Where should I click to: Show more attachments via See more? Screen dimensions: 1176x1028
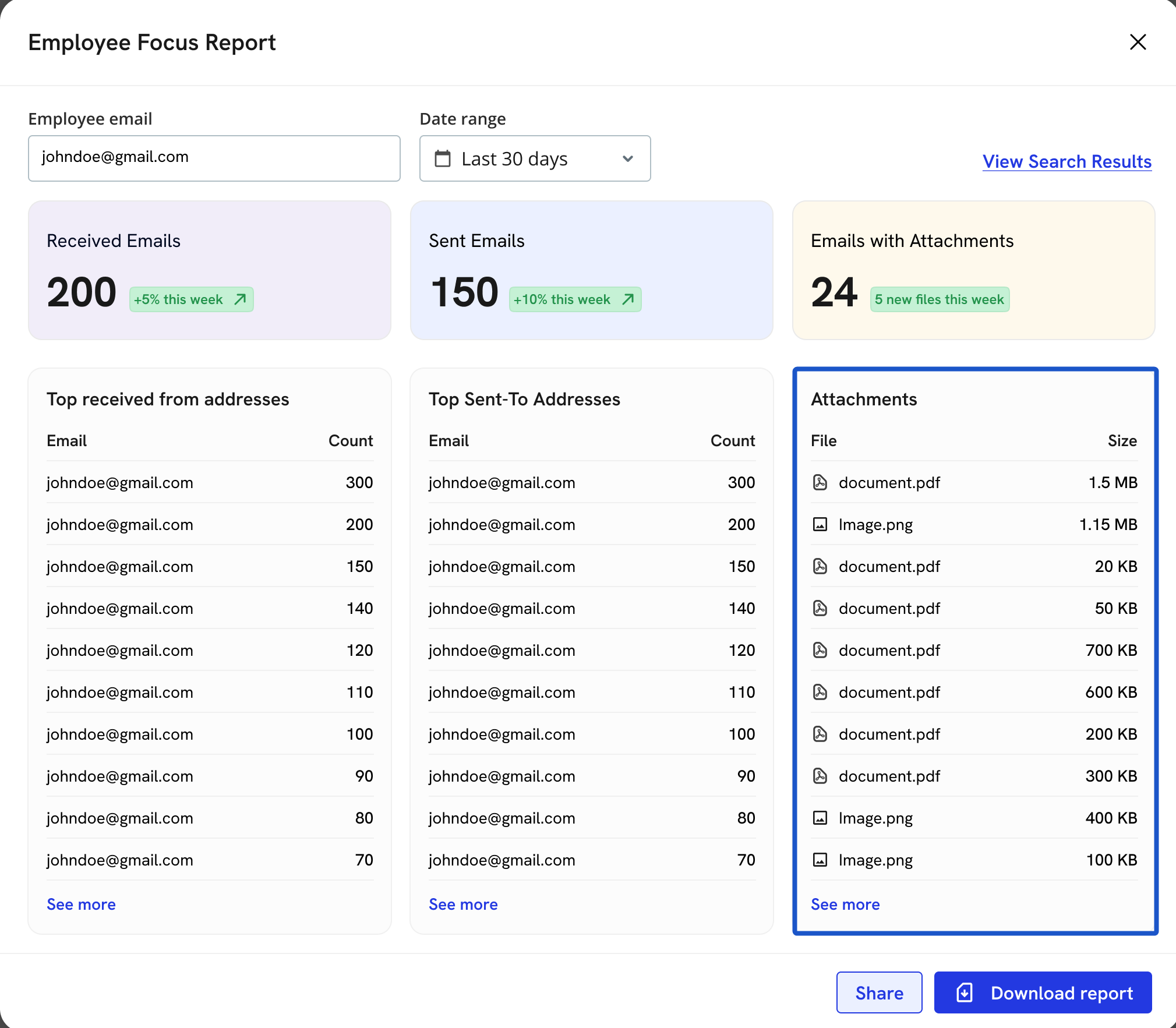pos(845,904)
